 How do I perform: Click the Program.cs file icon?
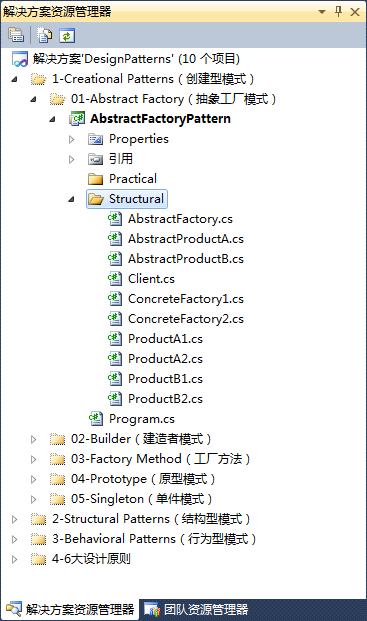pos(96,419)
